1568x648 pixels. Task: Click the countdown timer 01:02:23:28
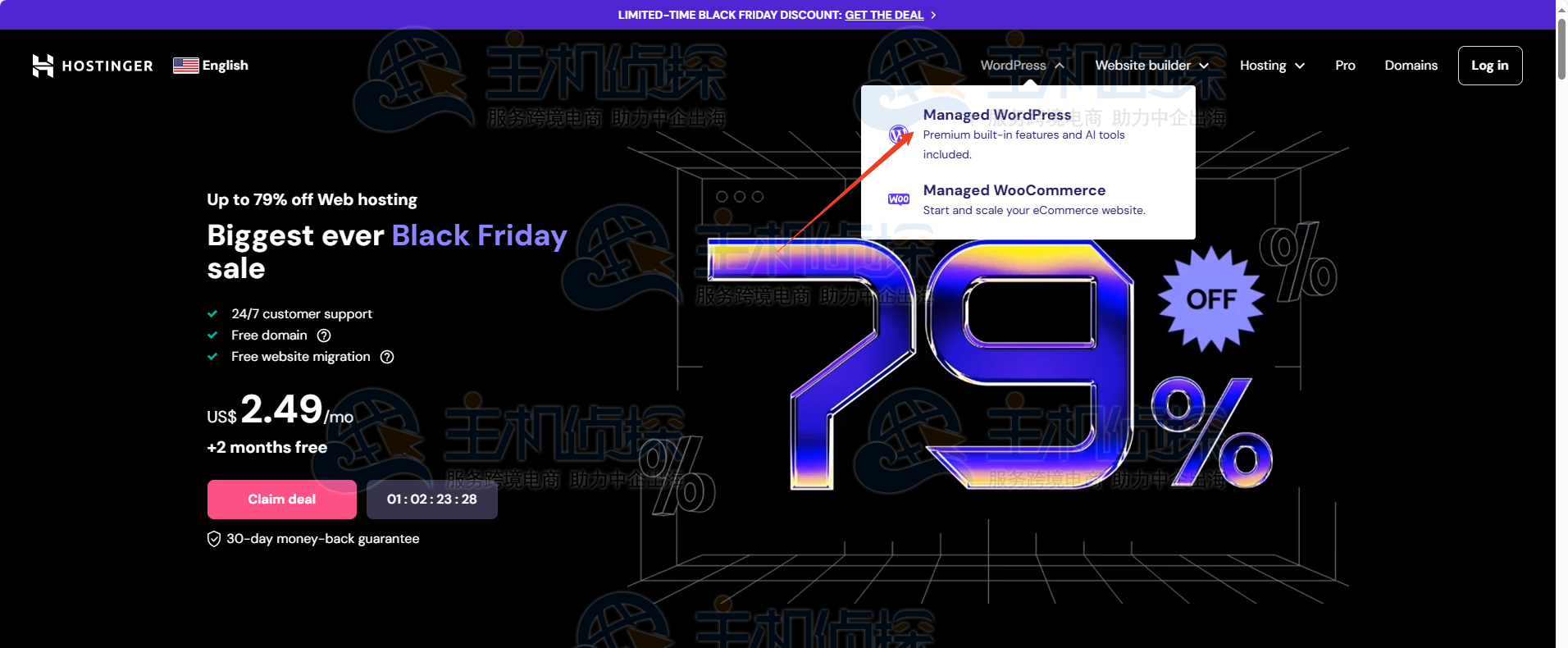pyautogui.click(x=432, y=500)
